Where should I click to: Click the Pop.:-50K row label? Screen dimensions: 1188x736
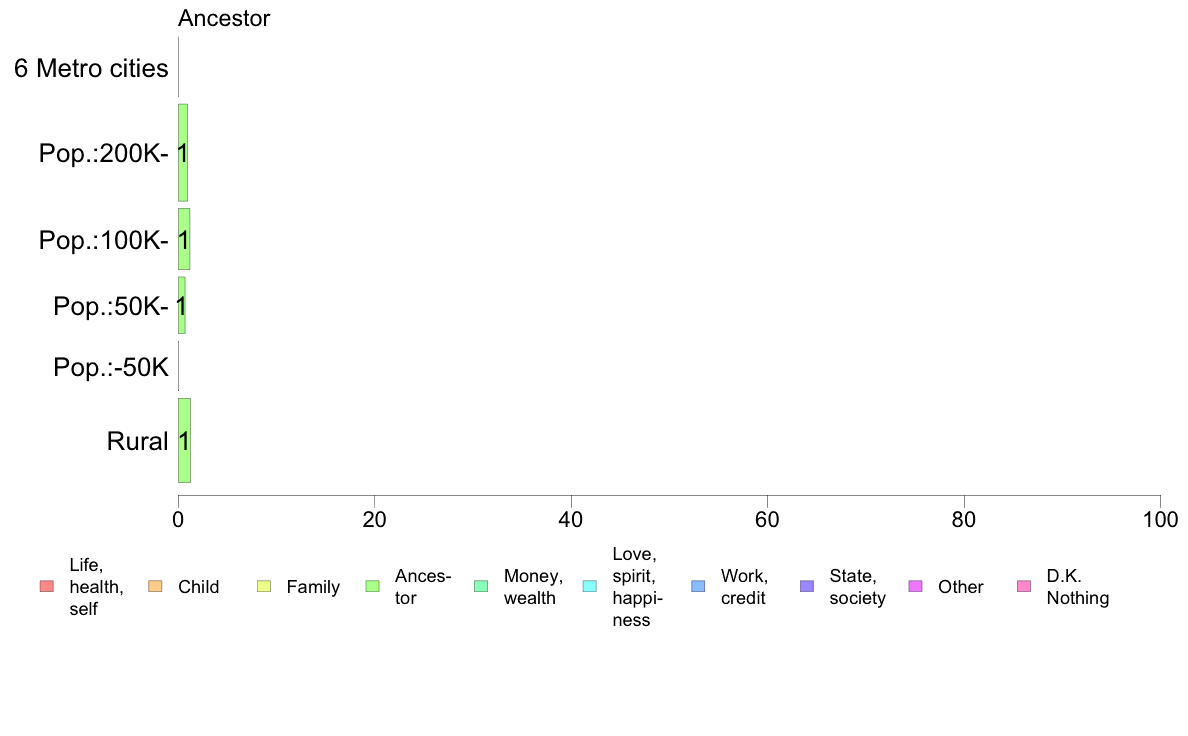111,367
